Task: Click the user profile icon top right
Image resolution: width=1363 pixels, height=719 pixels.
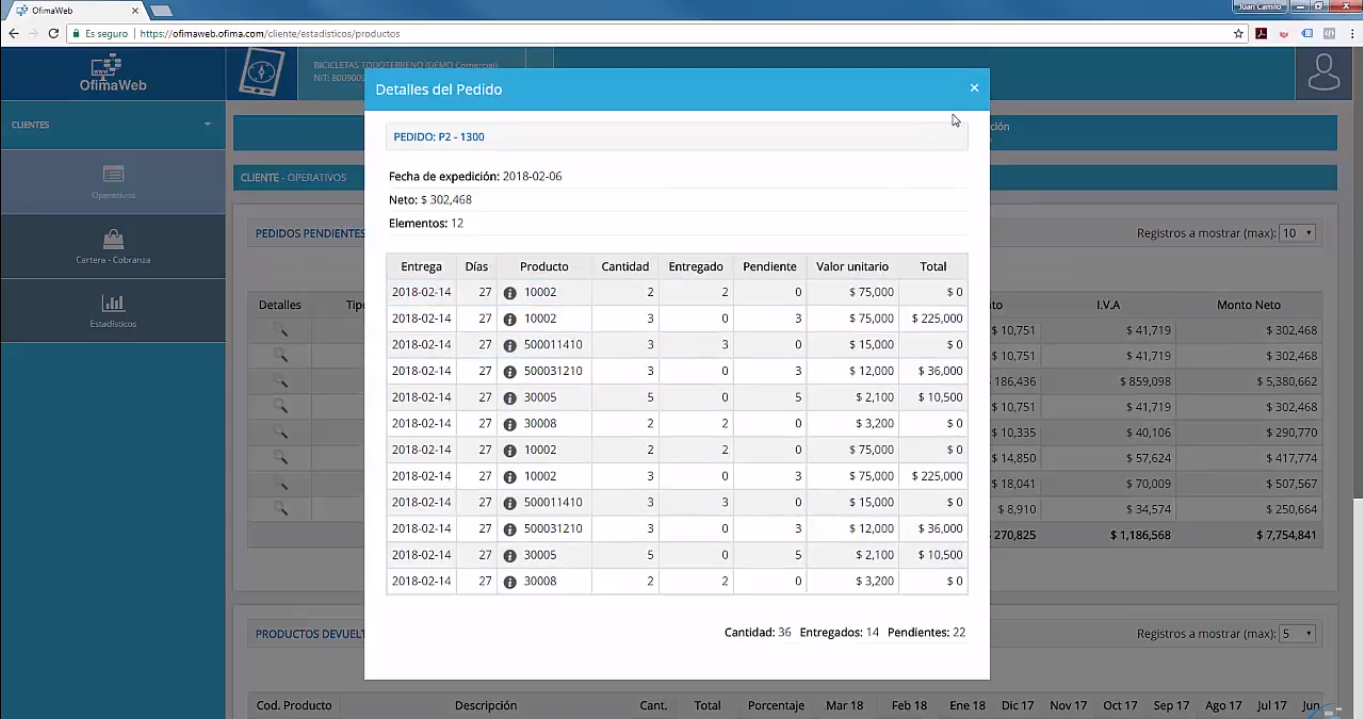Action: 1323,74
